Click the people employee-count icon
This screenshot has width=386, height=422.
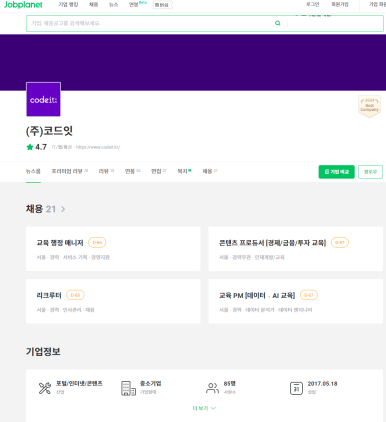tap(212, 388)
